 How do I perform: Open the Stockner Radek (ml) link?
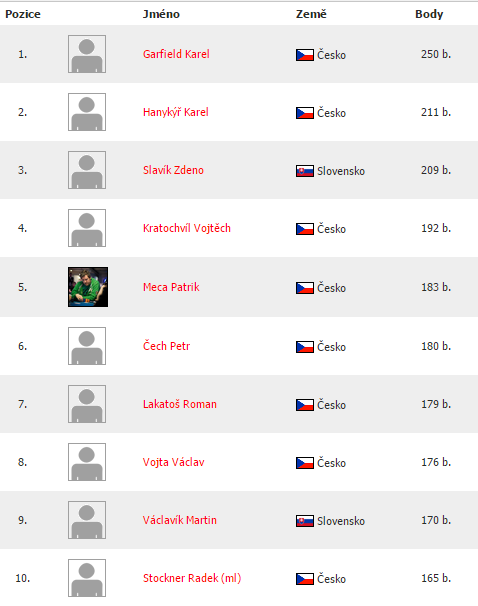pyautogui.click(x=192, y=578)
